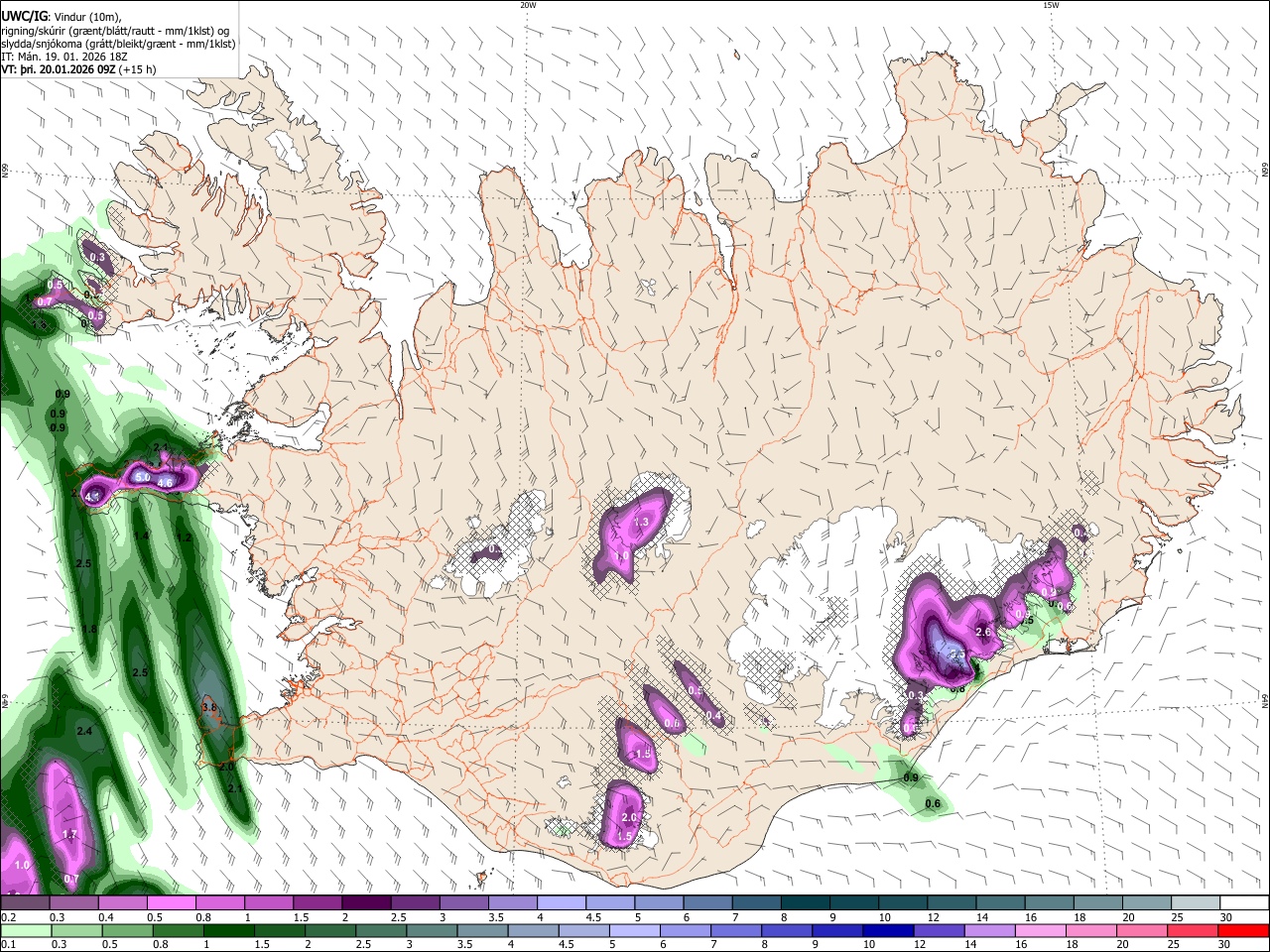Click the "1.2" rain value on the map
1270x952 pixels.
[184, 537]
